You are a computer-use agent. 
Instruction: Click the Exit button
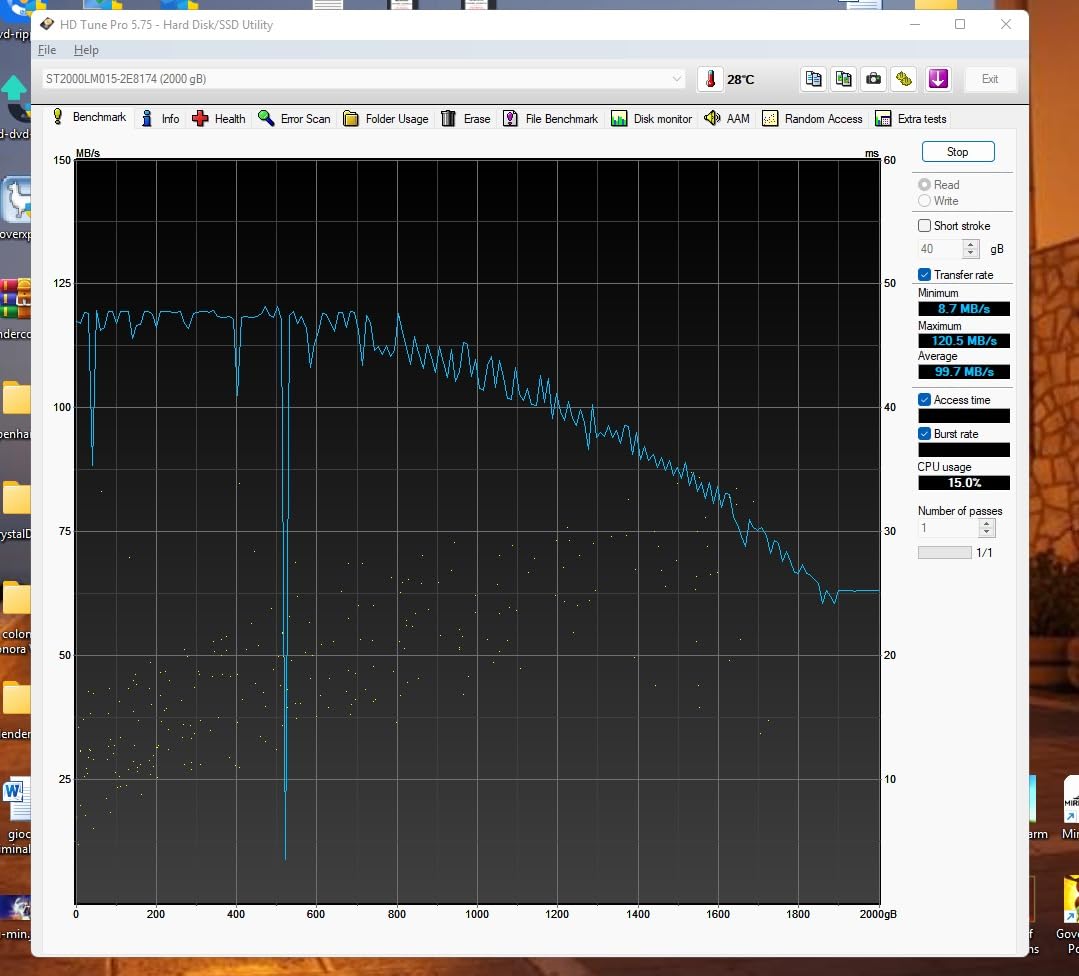[x=990, y=79]
